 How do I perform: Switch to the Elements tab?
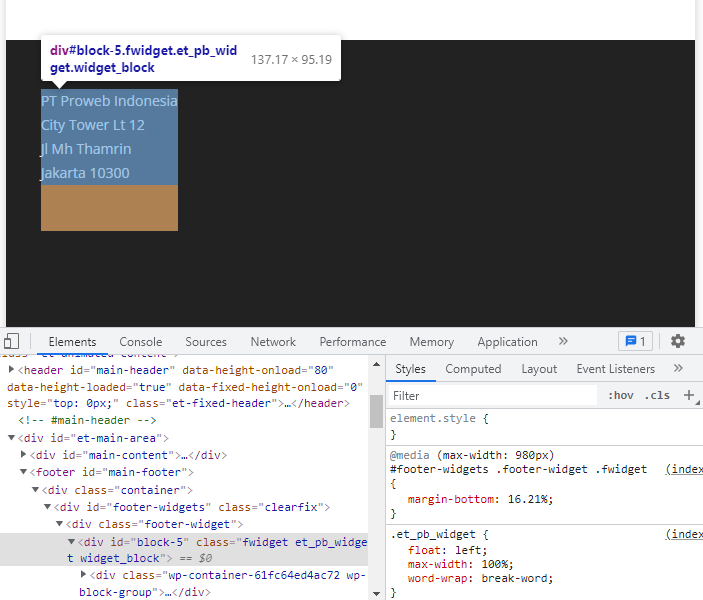tap(72, 342)
